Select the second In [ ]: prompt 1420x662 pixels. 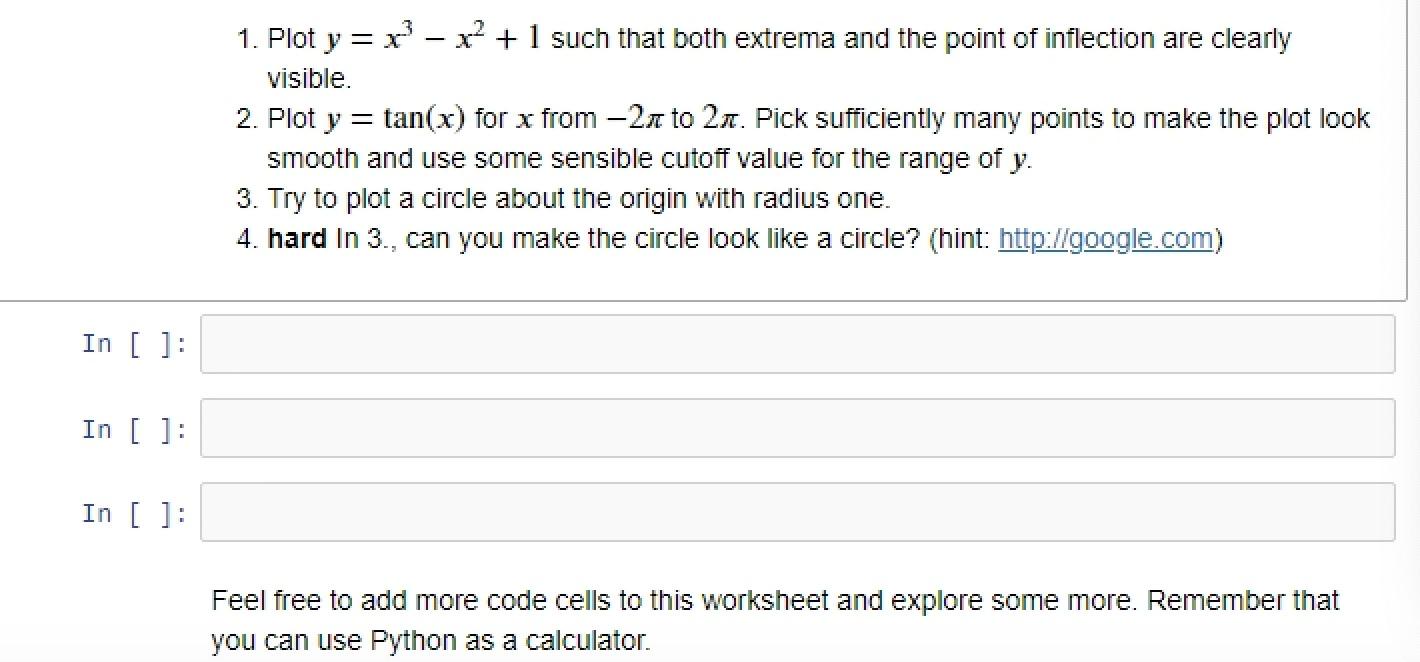tap(133, 428)
